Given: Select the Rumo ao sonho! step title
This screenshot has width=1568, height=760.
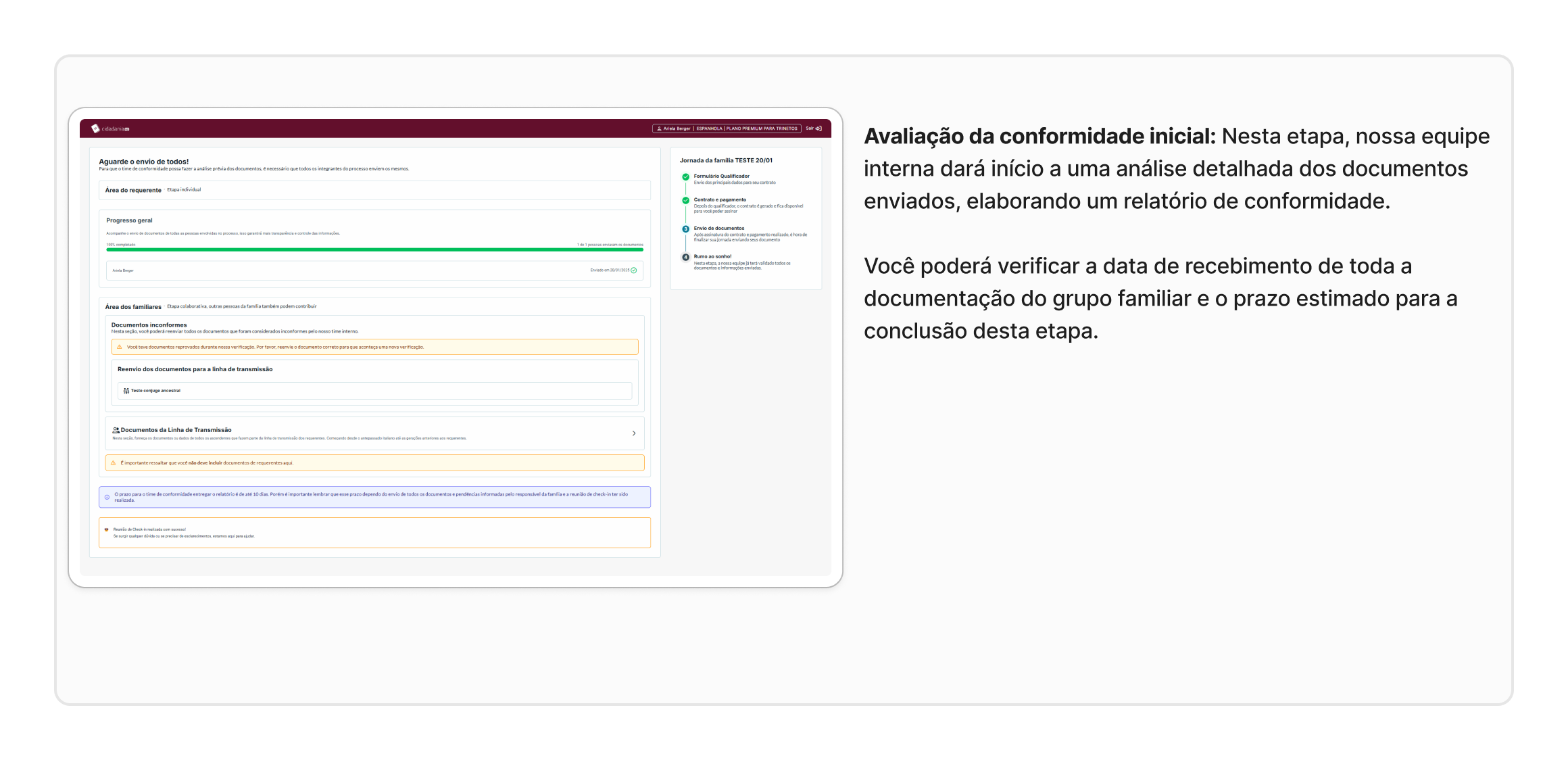Looking at the screenshot, I should coord(712,256).
